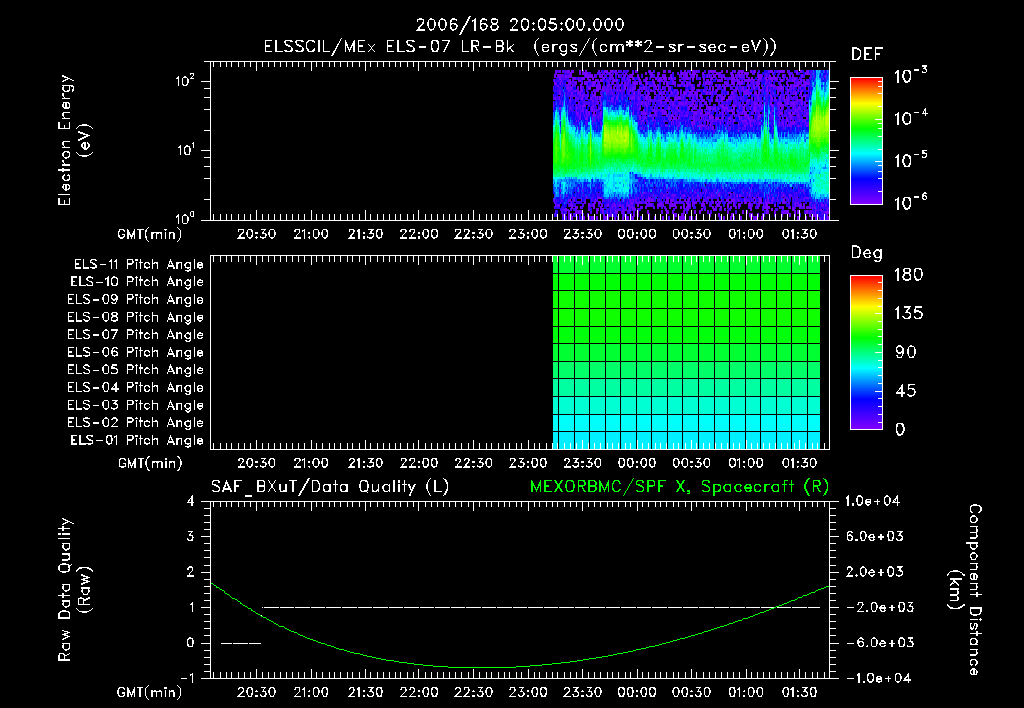Click the long white data quality line at 1
1024x708 pixels.
coord(541,607)
